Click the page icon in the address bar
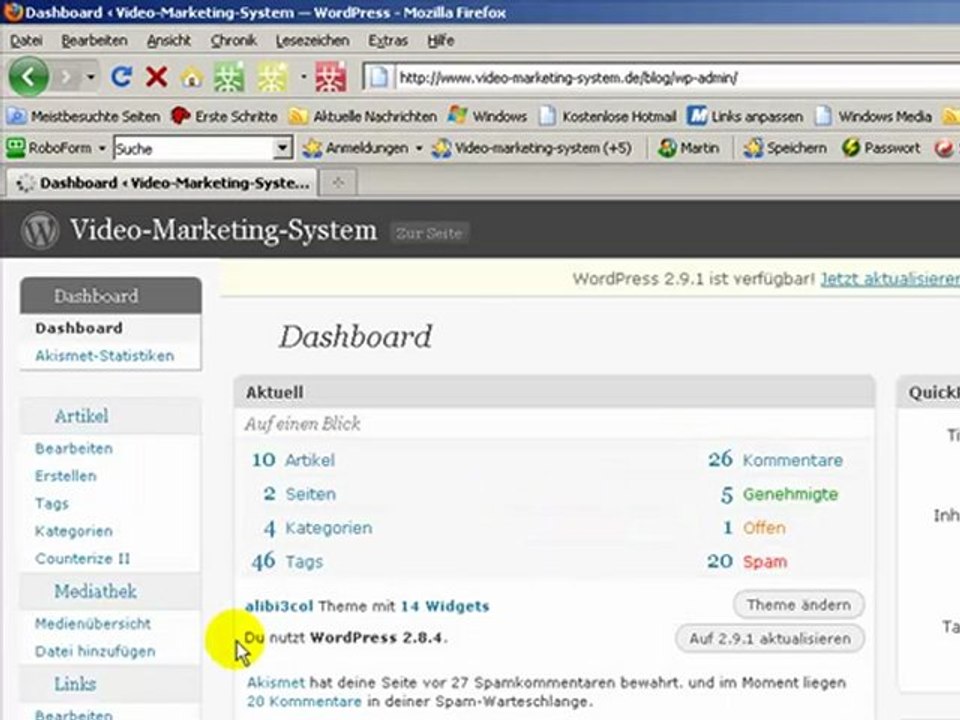 click(378, 78)
